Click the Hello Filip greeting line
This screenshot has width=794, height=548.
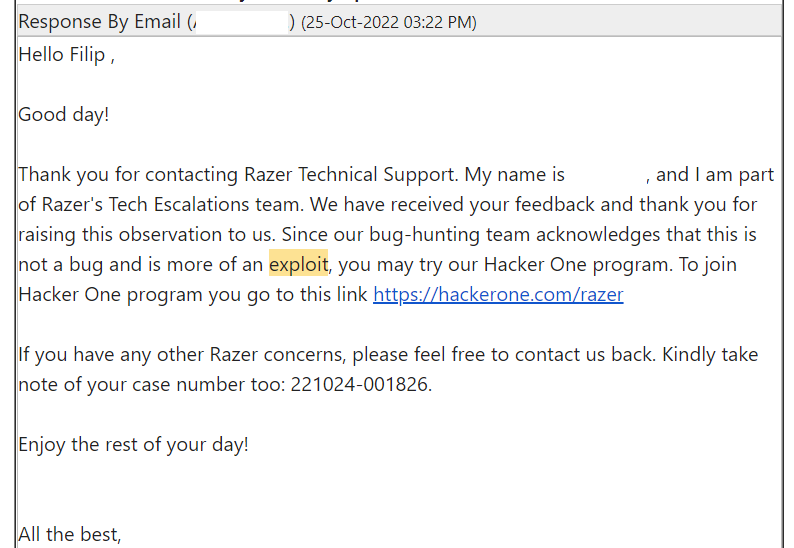pos(67,55)
